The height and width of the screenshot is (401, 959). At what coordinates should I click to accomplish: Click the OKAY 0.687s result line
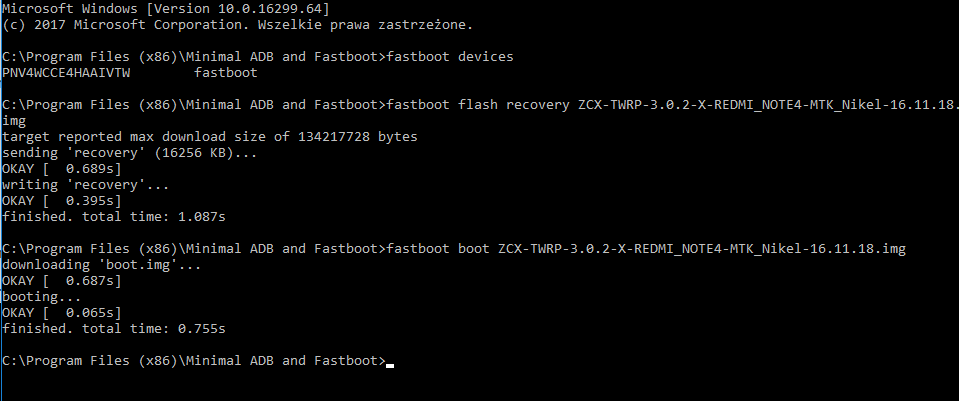[x=62, y=280]
